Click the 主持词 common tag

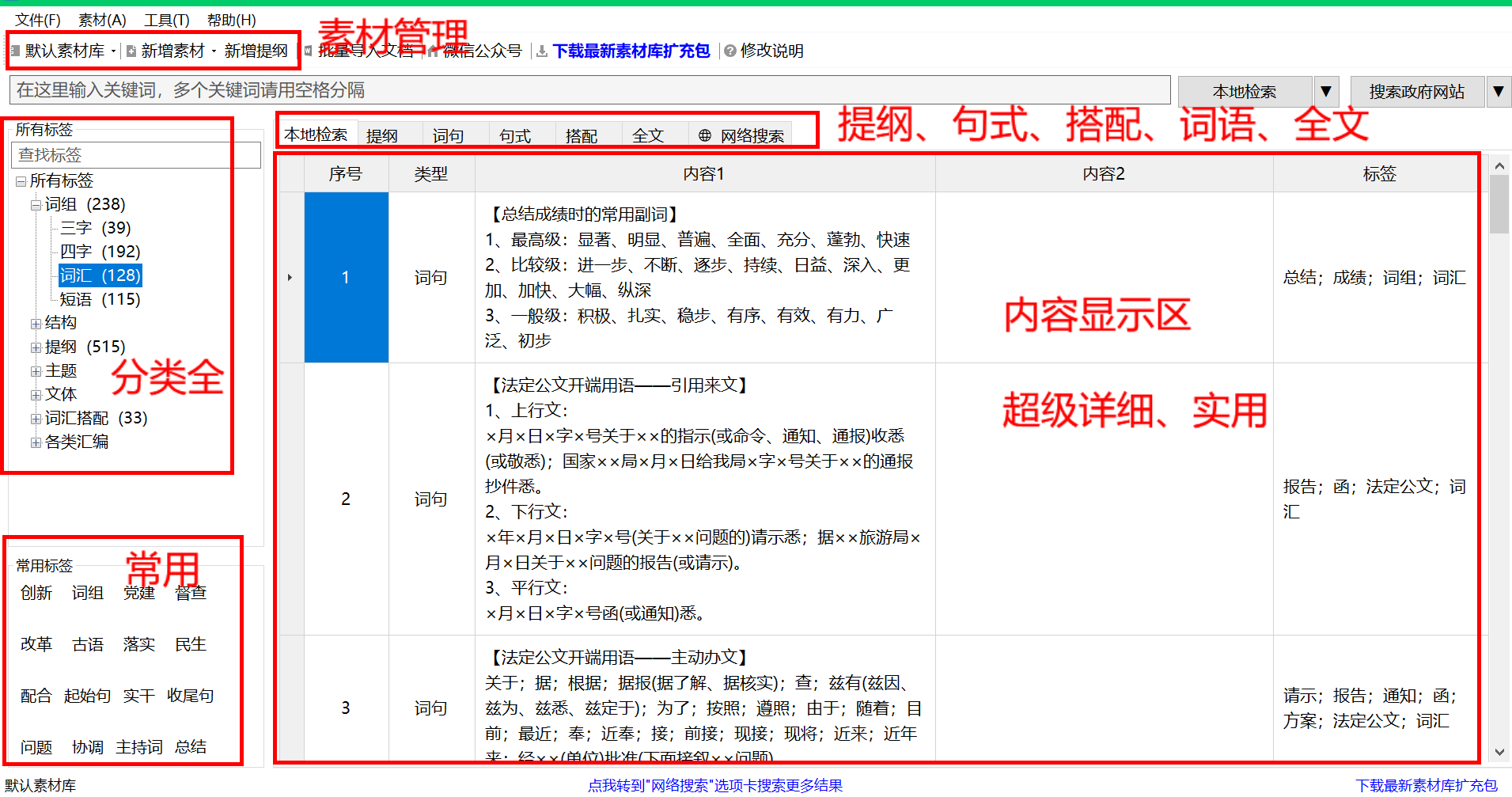(x=139, y=747)
